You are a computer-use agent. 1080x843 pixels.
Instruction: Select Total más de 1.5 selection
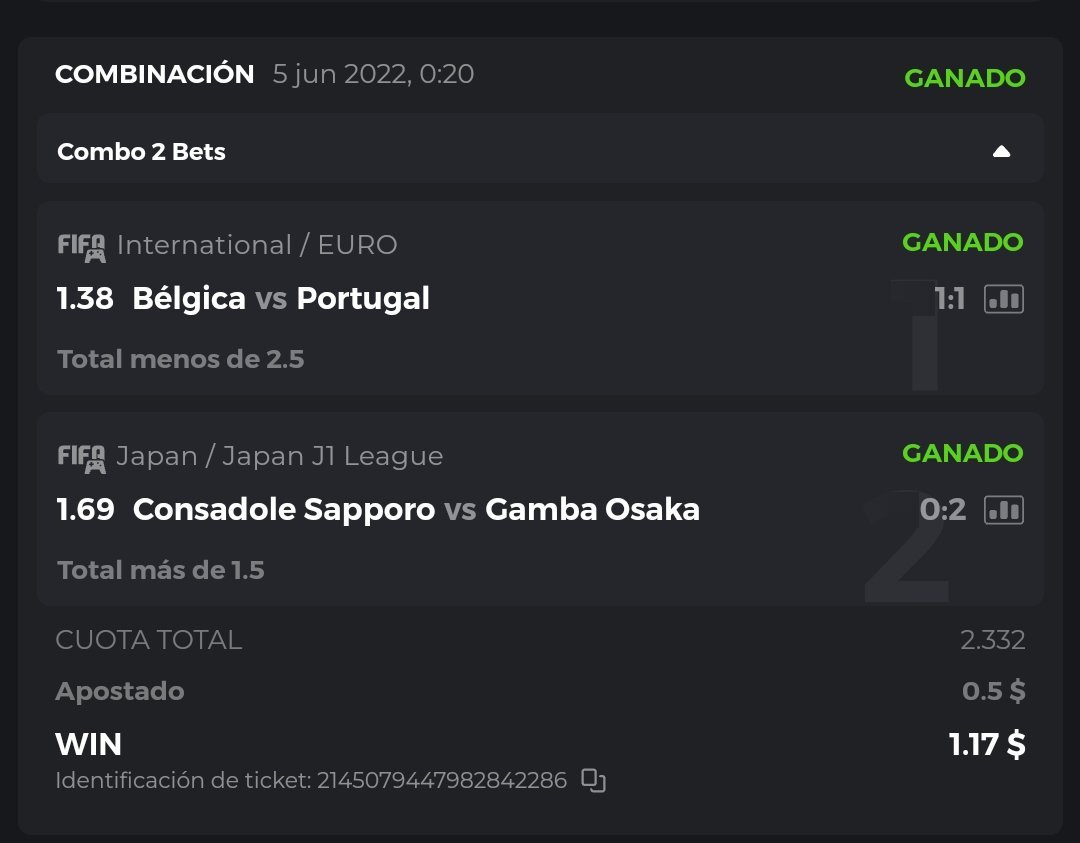pyautogui.click(x=161, y=570)
